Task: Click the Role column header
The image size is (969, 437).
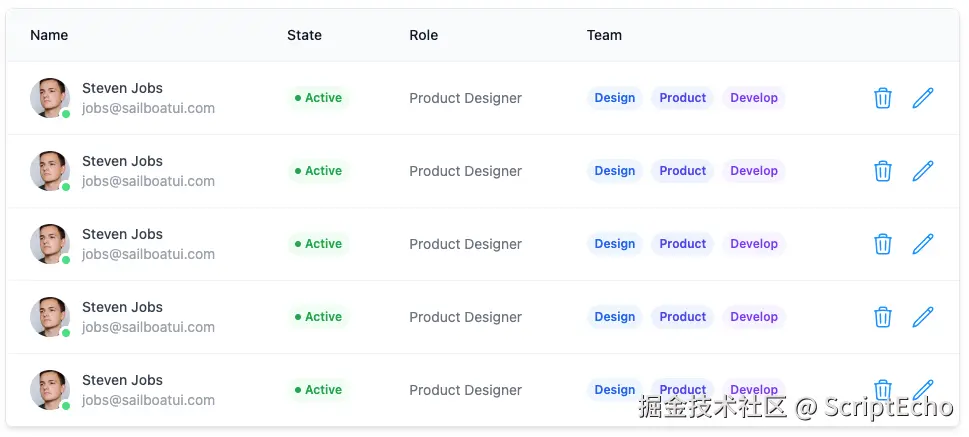Action: coord(423,35)
